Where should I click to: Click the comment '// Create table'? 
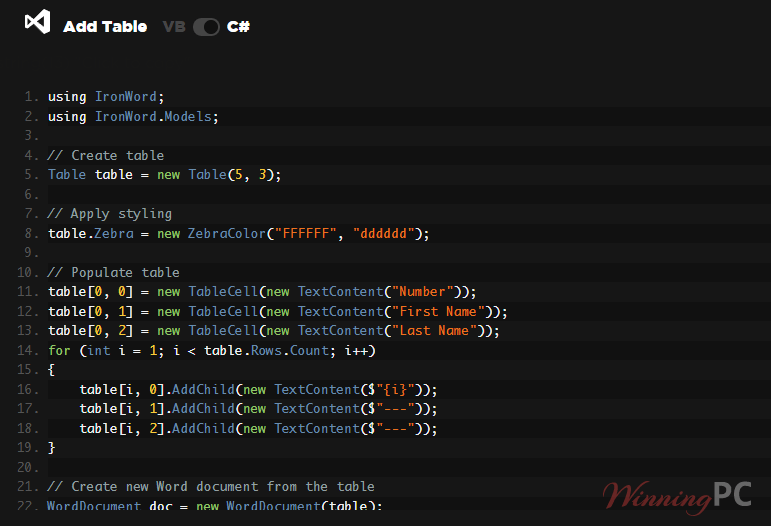[x=106, y=155]
